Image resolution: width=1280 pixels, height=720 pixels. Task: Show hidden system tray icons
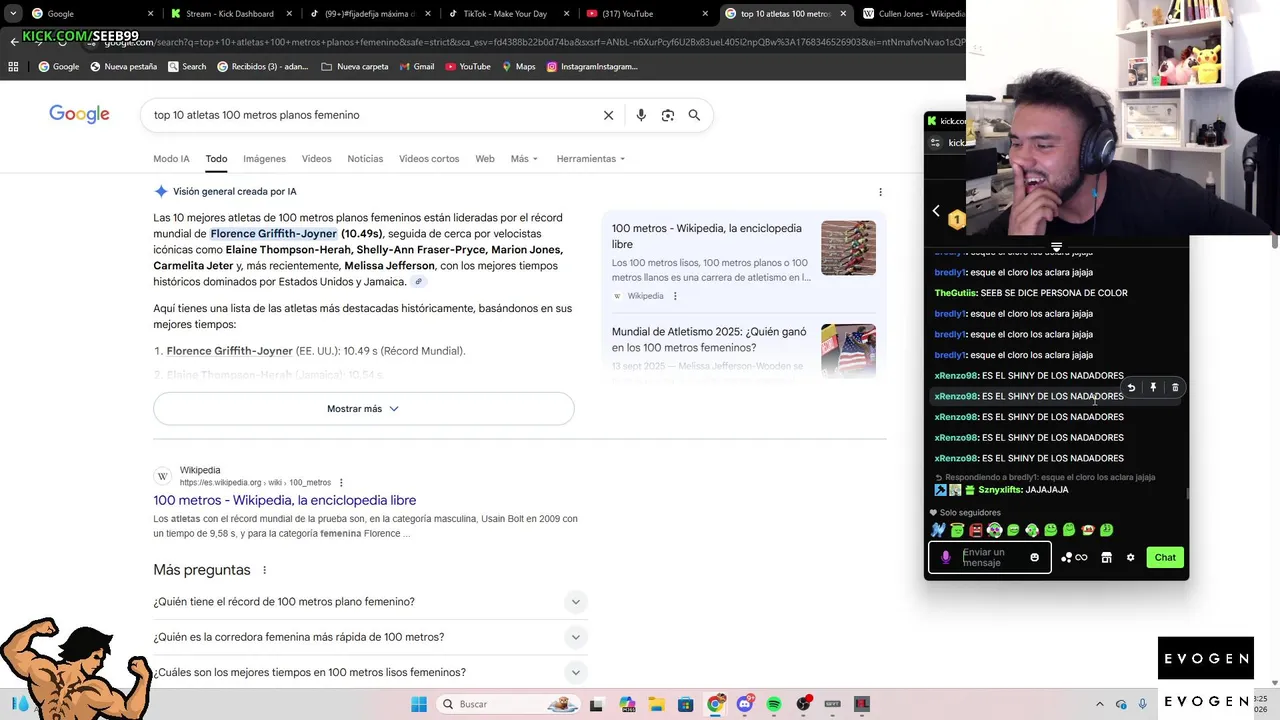click(1099, 704)
